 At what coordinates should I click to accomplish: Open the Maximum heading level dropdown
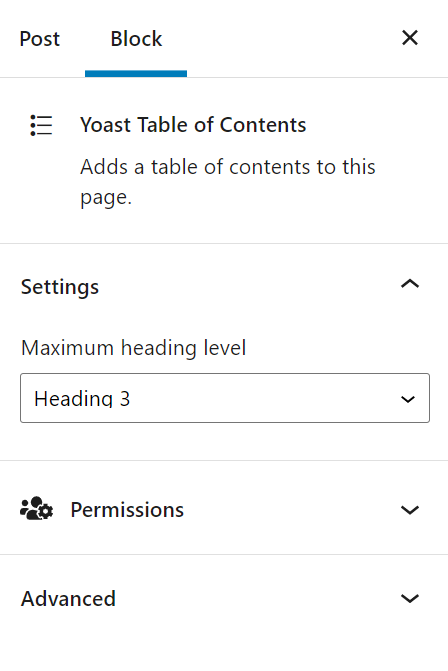225,398
